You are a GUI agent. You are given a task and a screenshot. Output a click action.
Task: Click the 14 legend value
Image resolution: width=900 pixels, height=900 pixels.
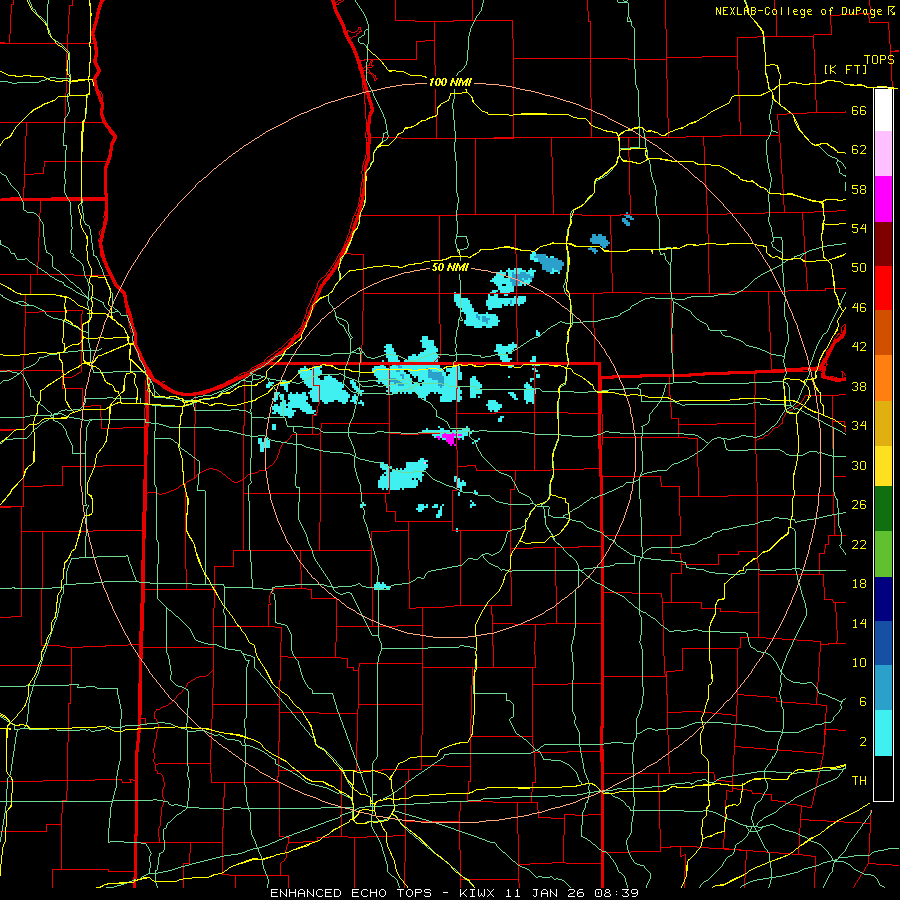(x=859, y=623)
